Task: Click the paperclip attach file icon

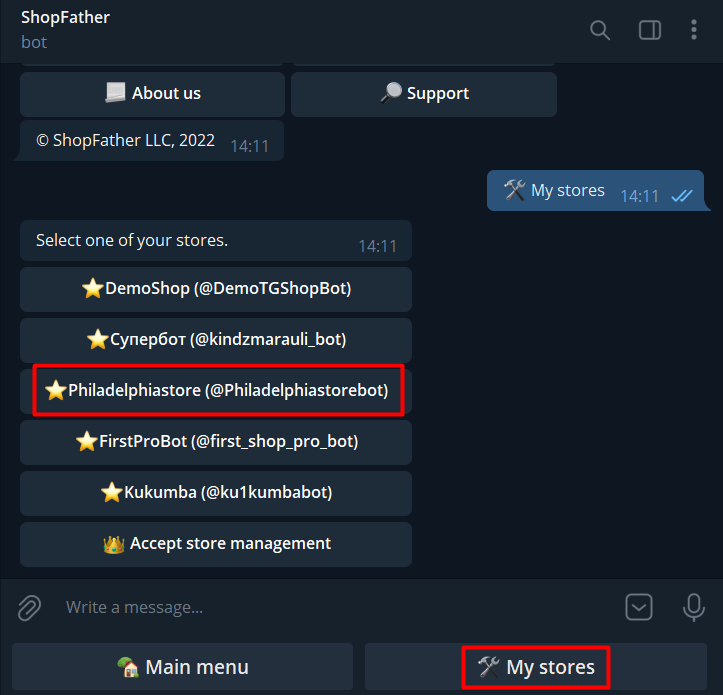Action: (30, 607)
